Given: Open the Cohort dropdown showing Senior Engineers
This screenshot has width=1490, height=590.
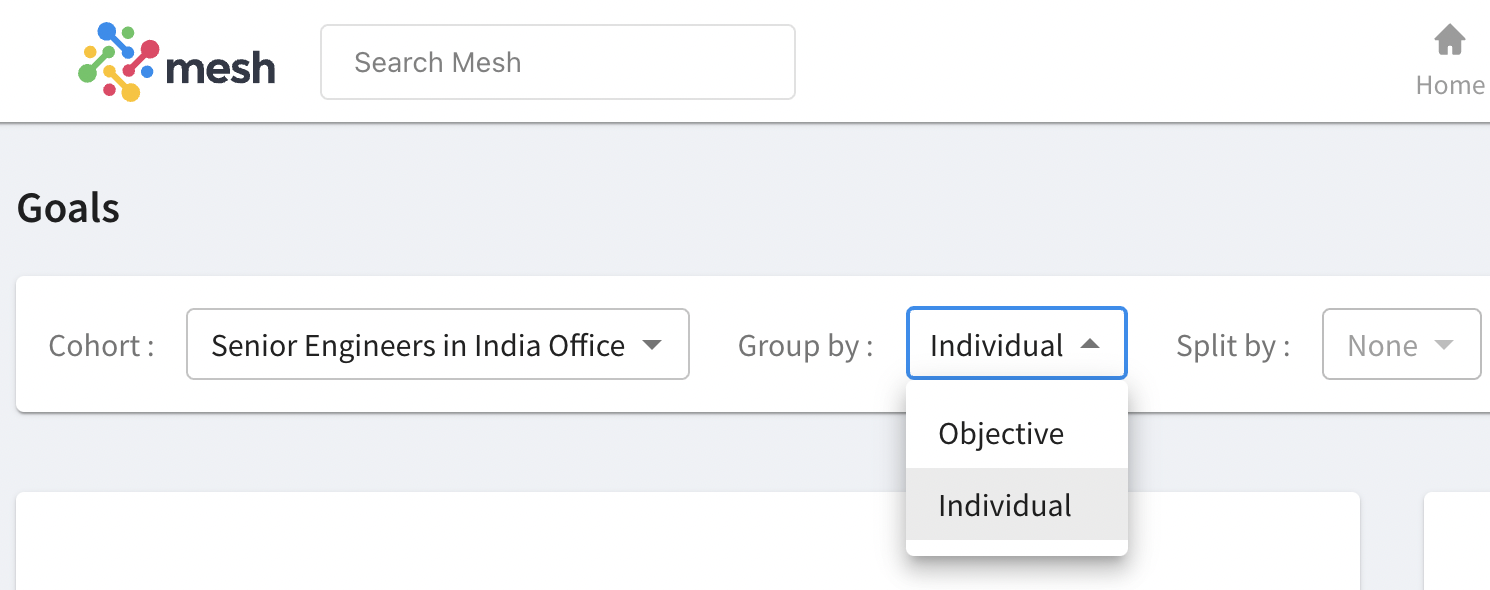Looking at the screenshot, I should click(x=438, y=344).
